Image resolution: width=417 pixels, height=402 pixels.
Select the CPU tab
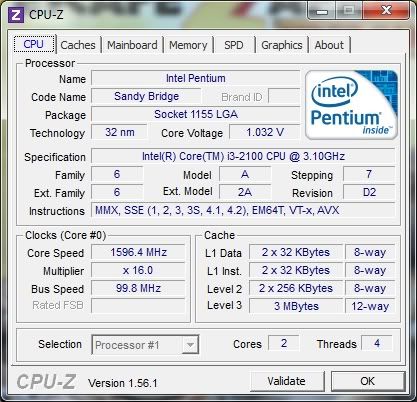(x=34, y=44)
